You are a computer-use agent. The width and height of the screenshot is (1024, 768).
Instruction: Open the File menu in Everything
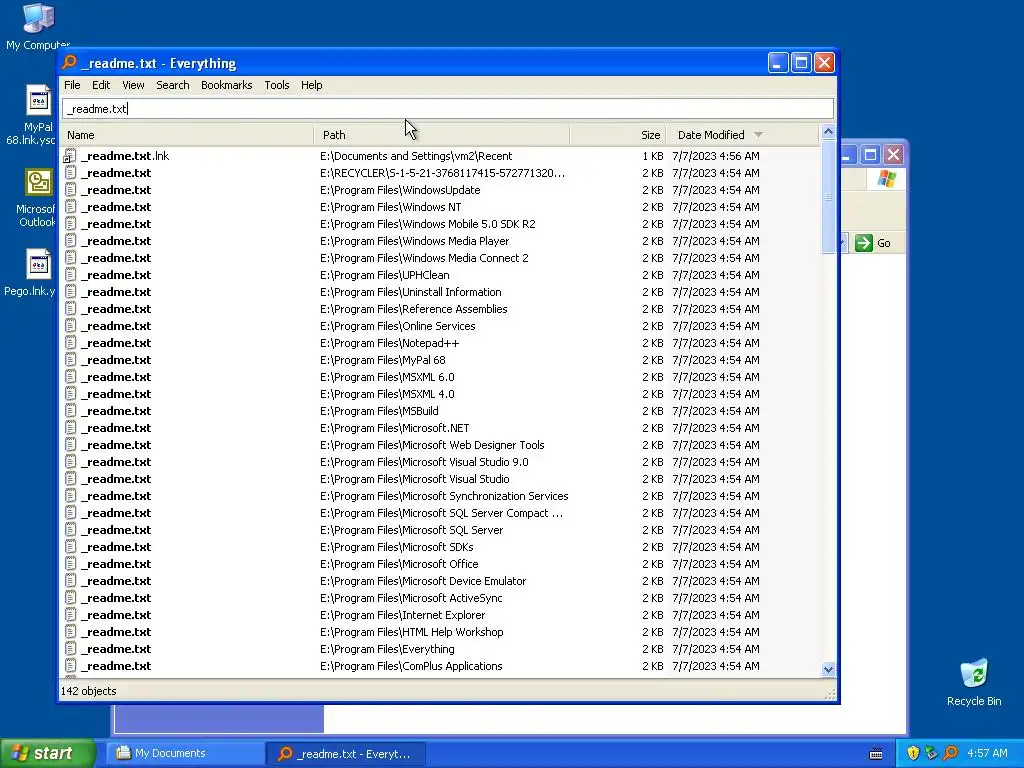click(x=72, y=85)
